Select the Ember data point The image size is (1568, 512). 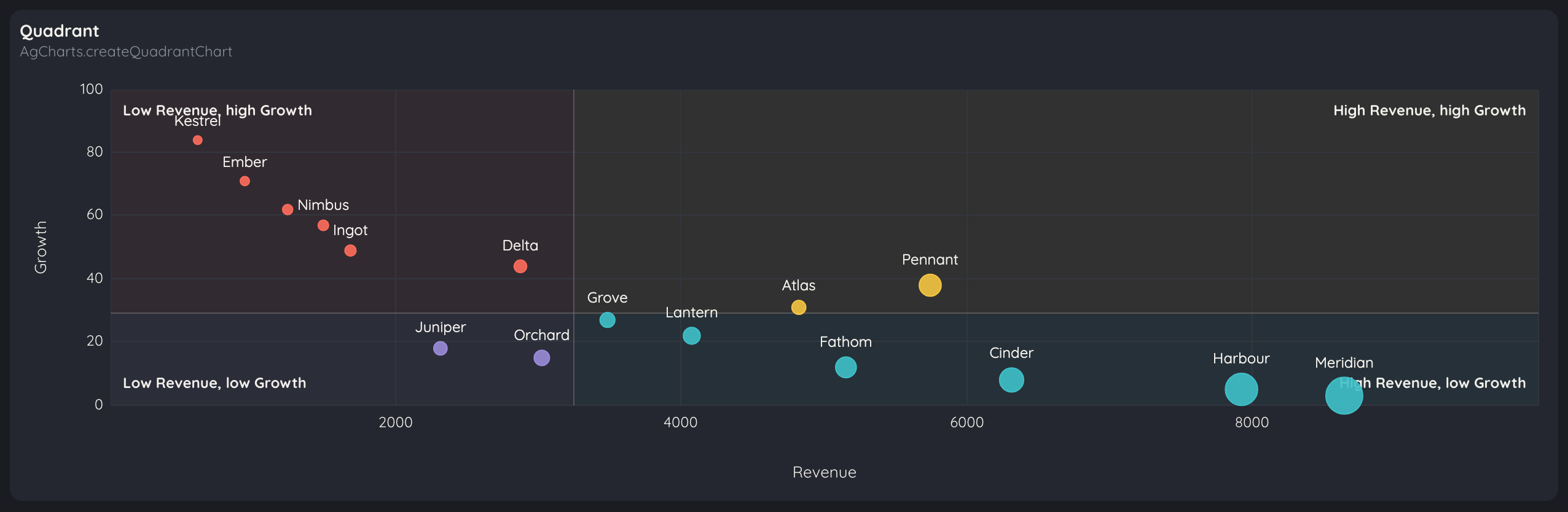tap(245, 181)
